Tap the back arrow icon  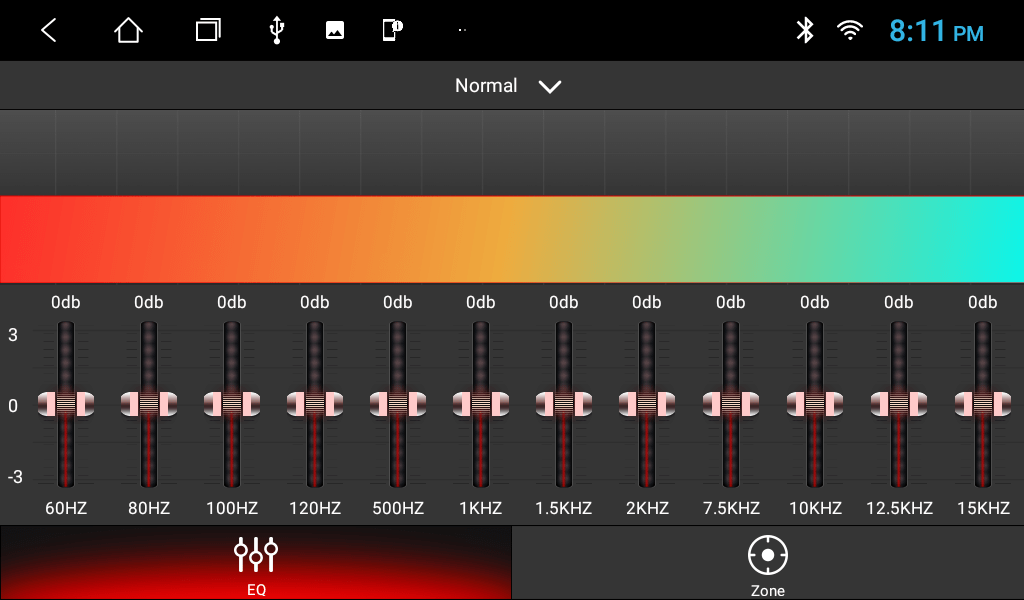pos(48,31)
